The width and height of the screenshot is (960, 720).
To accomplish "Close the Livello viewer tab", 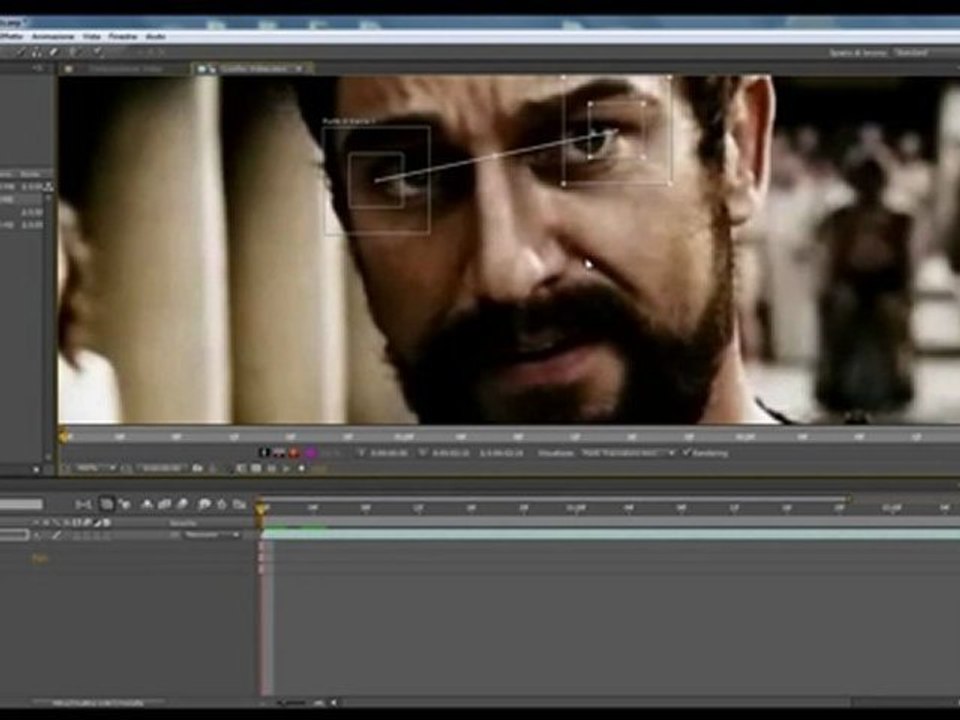I will (x=299, y=69).
